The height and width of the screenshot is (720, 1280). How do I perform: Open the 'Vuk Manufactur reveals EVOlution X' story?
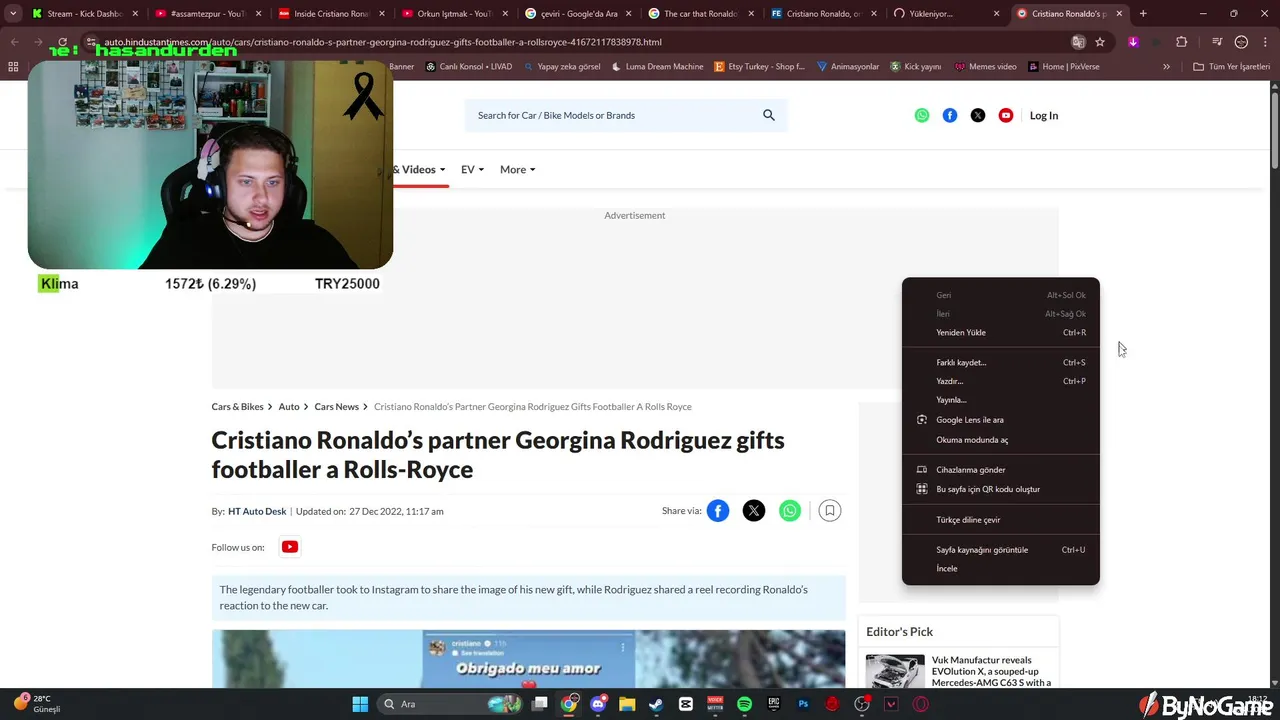point(991,672)
